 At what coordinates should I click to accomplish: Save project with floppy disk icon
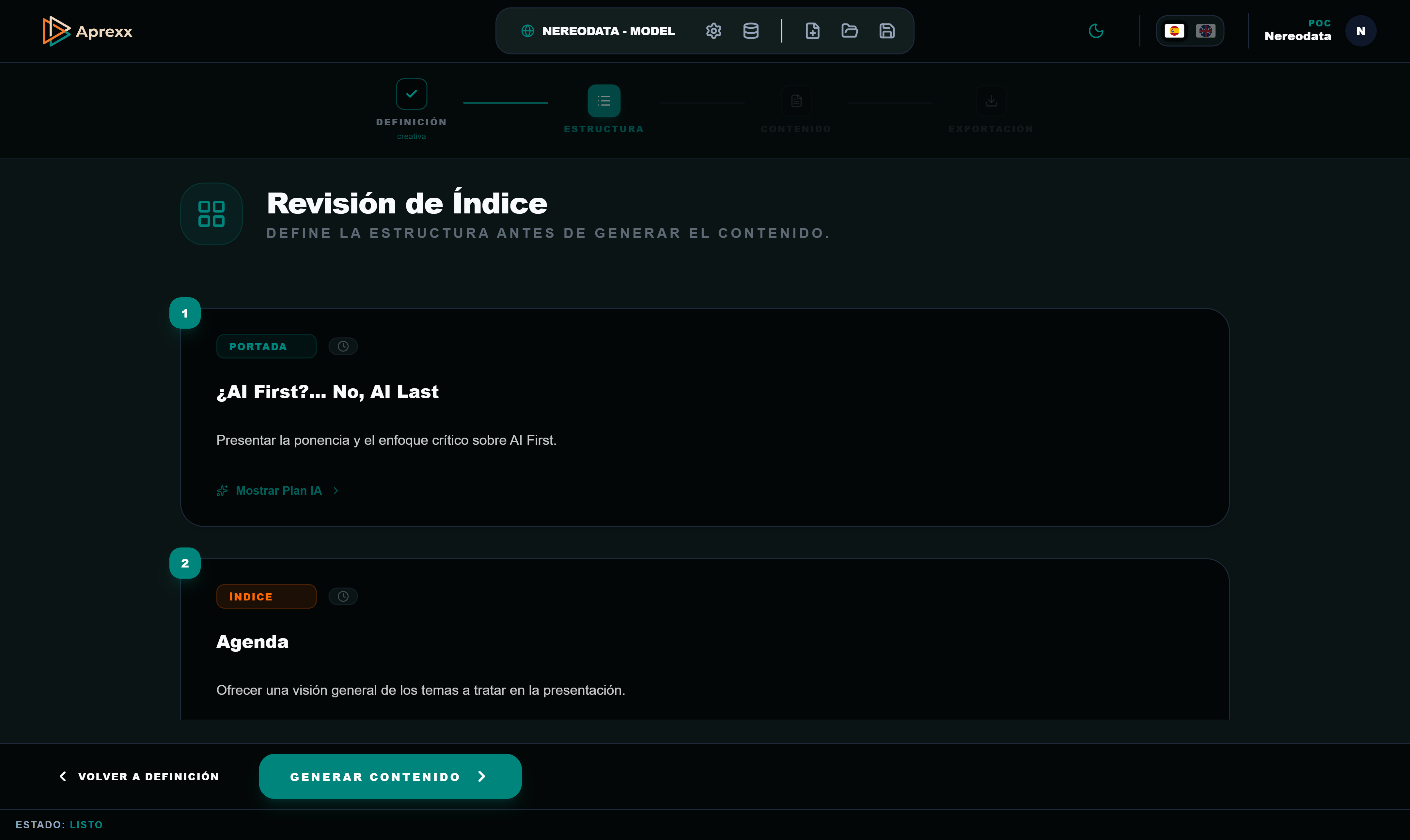coord(886,31)
